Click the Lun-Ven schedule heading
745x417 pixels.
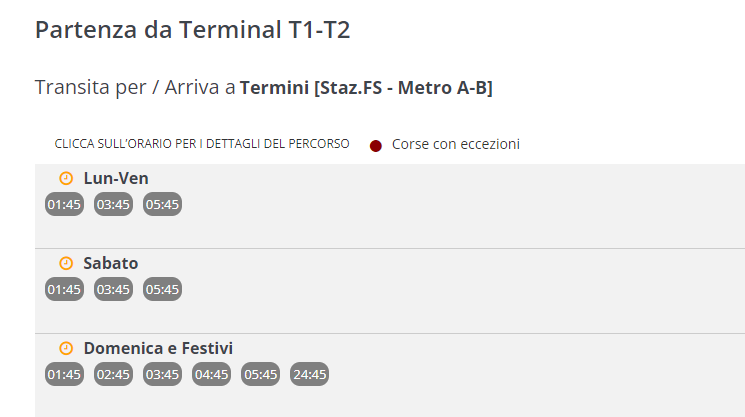click(x=116, y=178)
